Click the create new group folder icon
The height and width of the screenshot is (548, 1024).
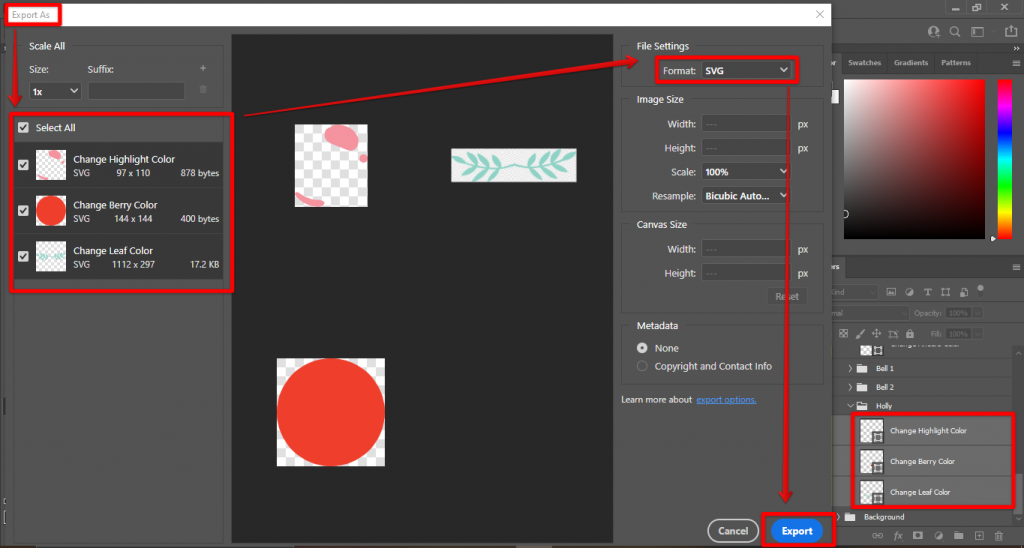click(958, 537)
